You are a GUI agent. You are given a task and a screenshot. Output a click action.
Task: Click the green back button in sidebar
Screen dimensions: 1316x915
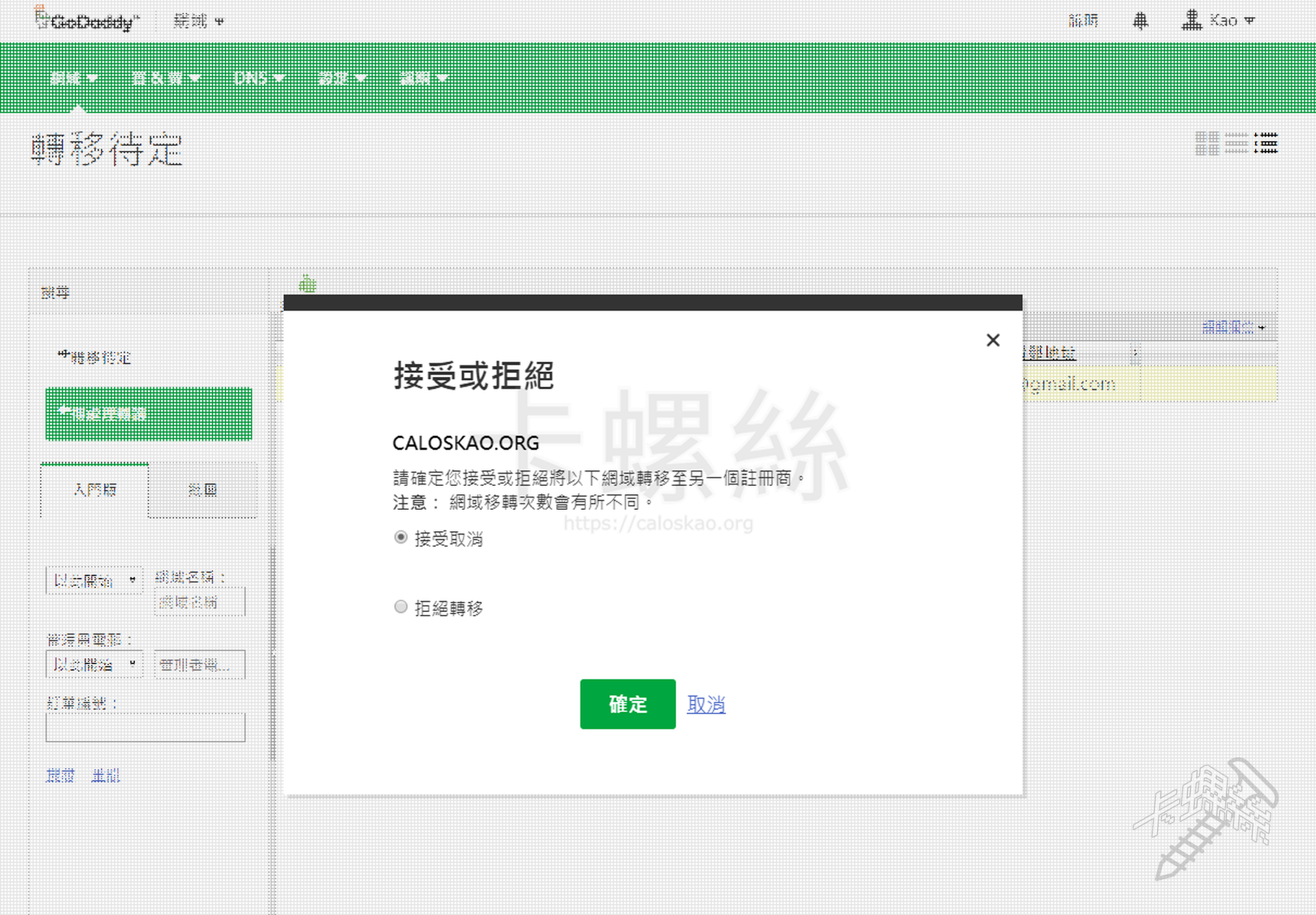(148, 413)
